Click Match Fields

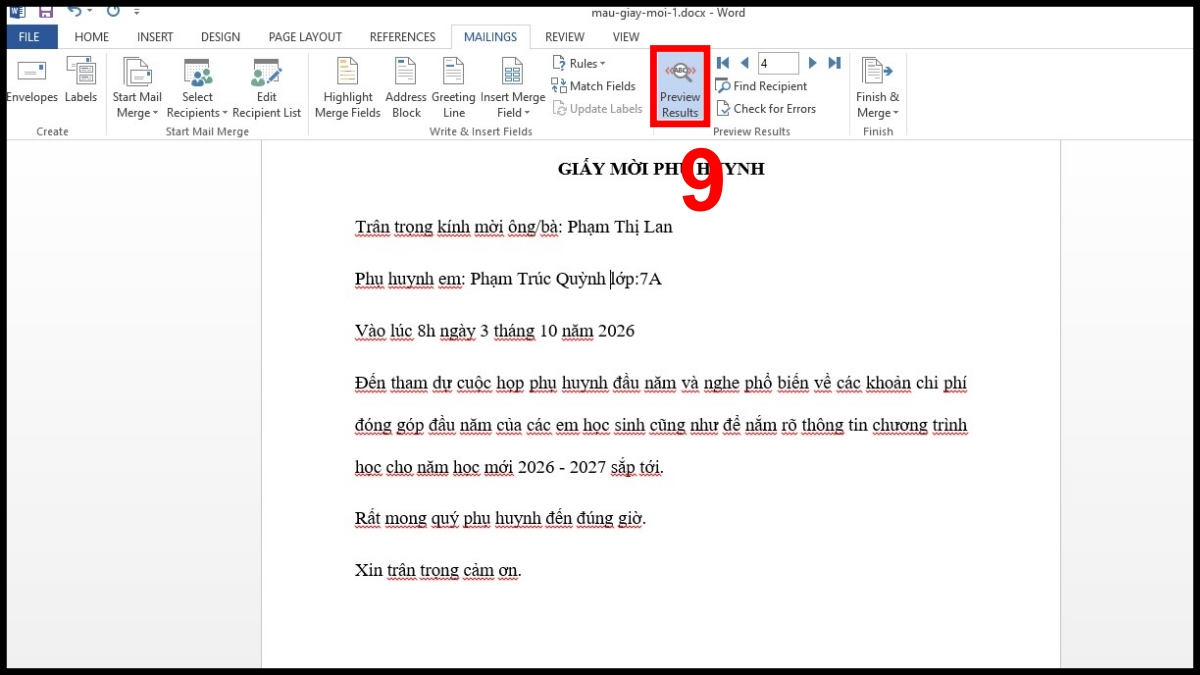(x=594, y=86)
